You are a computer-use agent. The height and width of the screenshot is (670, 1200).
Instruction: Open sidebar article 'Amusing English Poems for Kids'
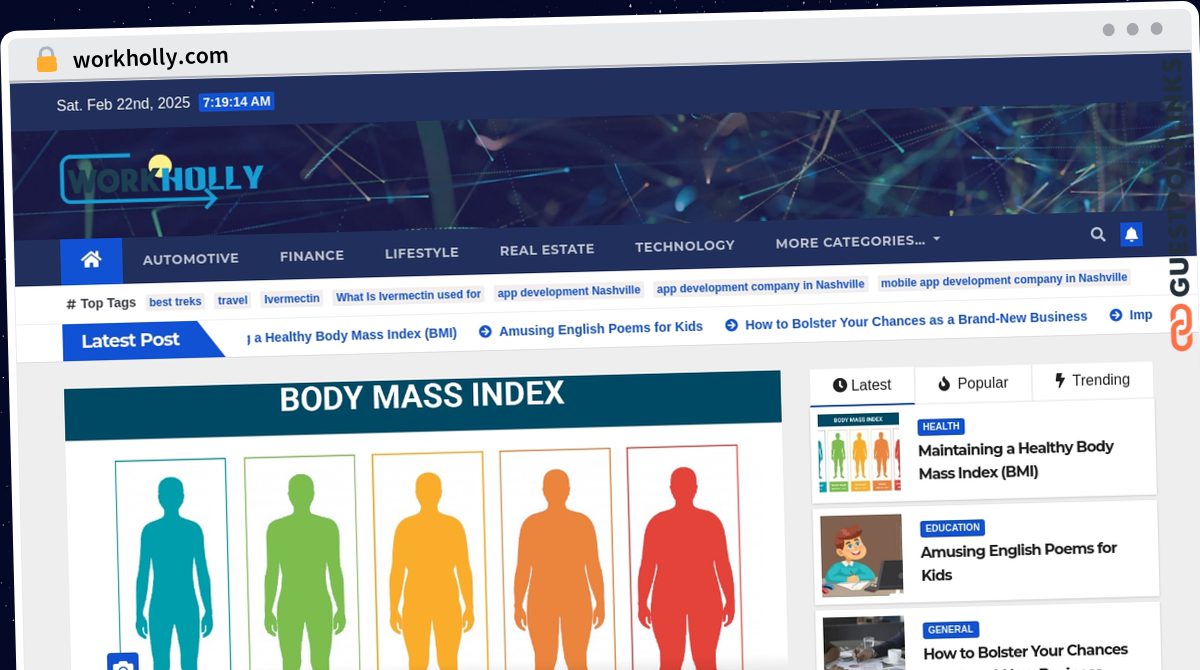pos(1019,562)
